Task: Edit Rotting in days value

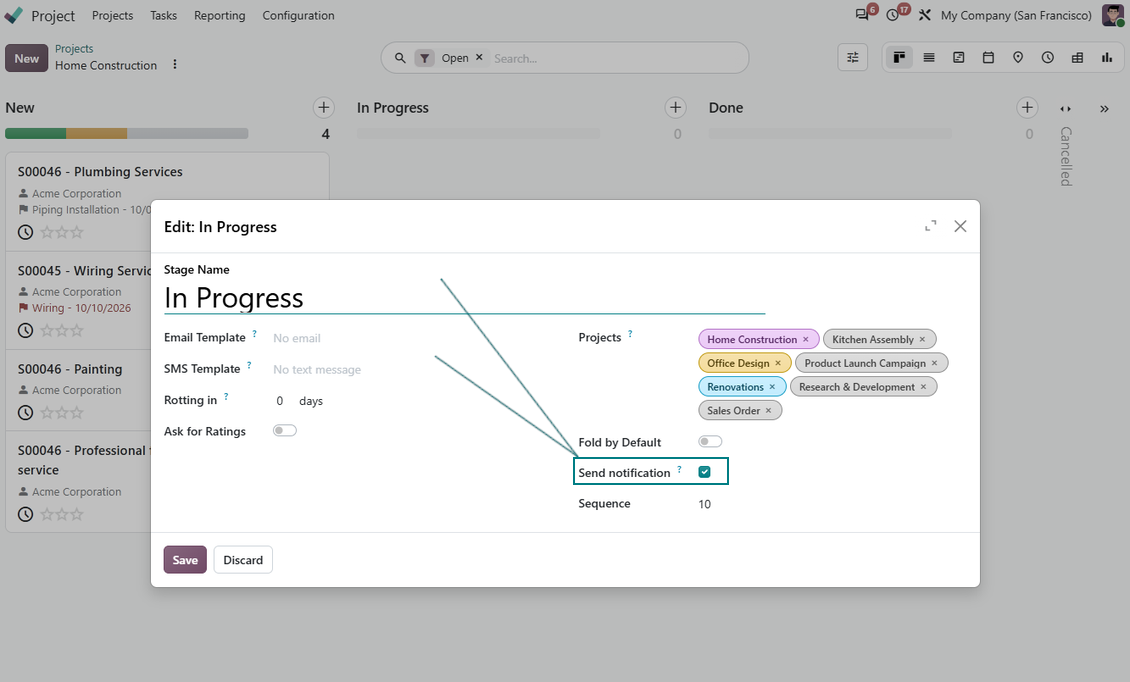Action: click(280, 401)
